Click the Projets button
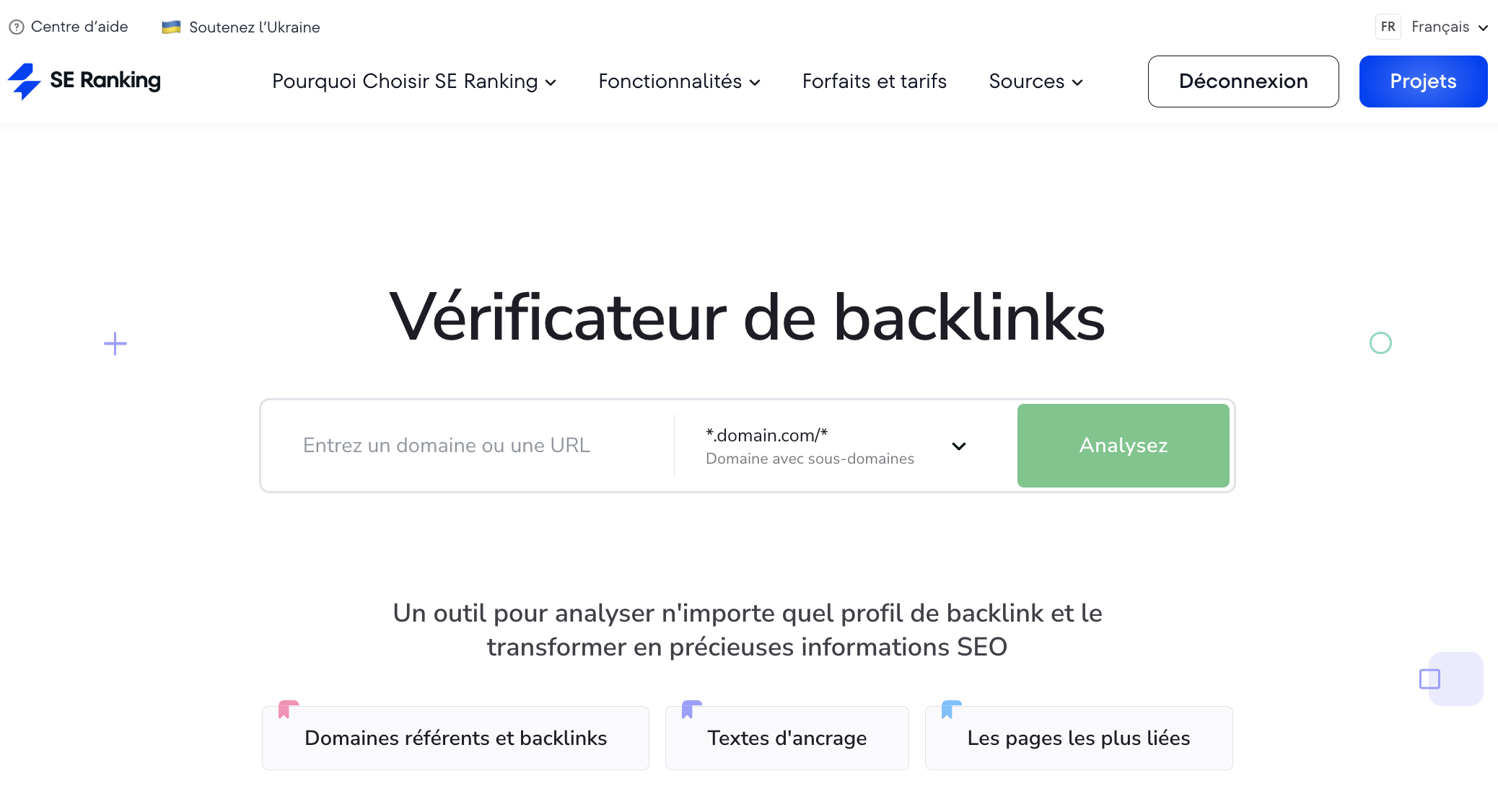 pyautogui.click(x=1422, y=81)
